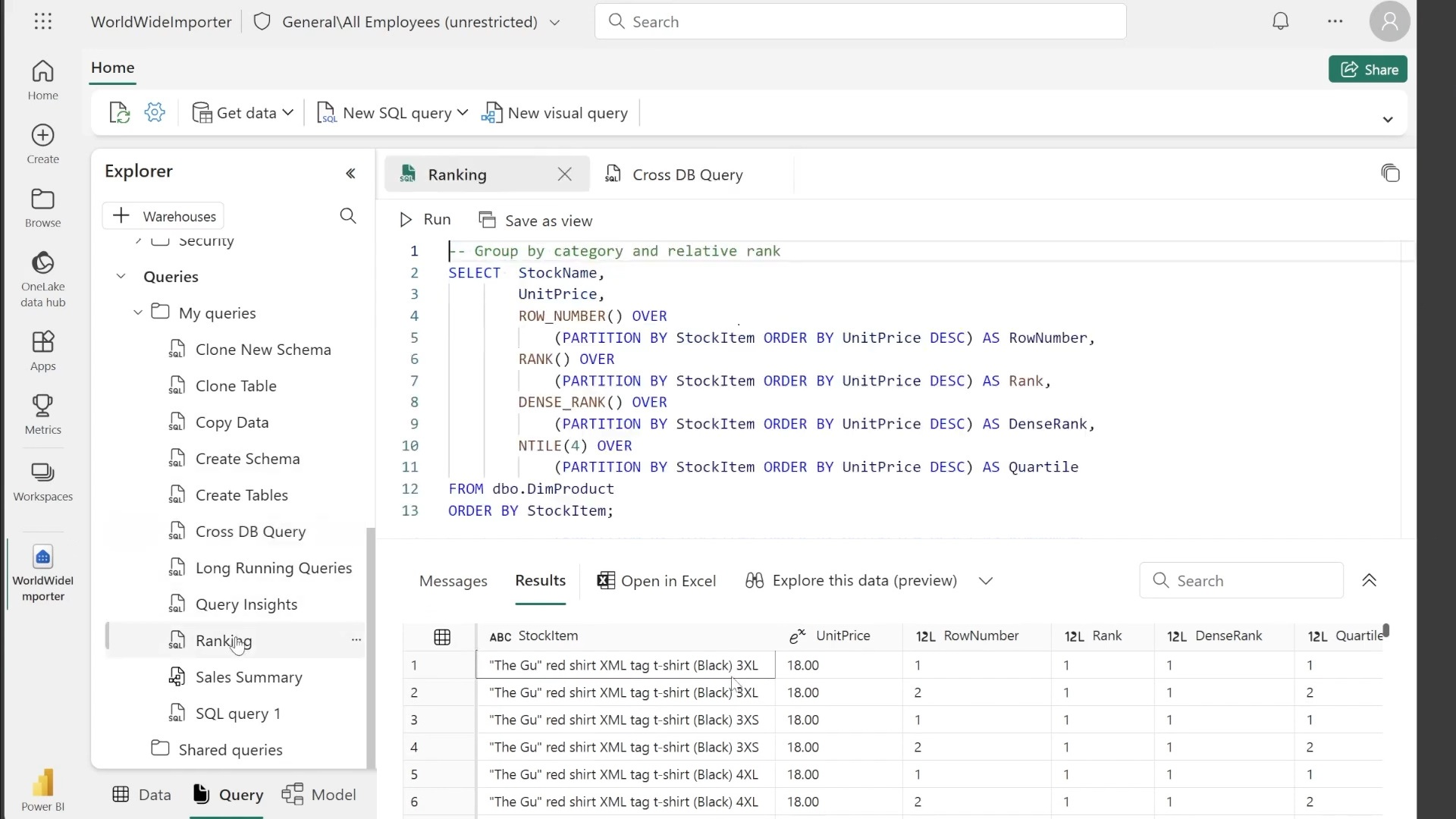Select the Create icon in sidebar

click(x=42, y=143)
